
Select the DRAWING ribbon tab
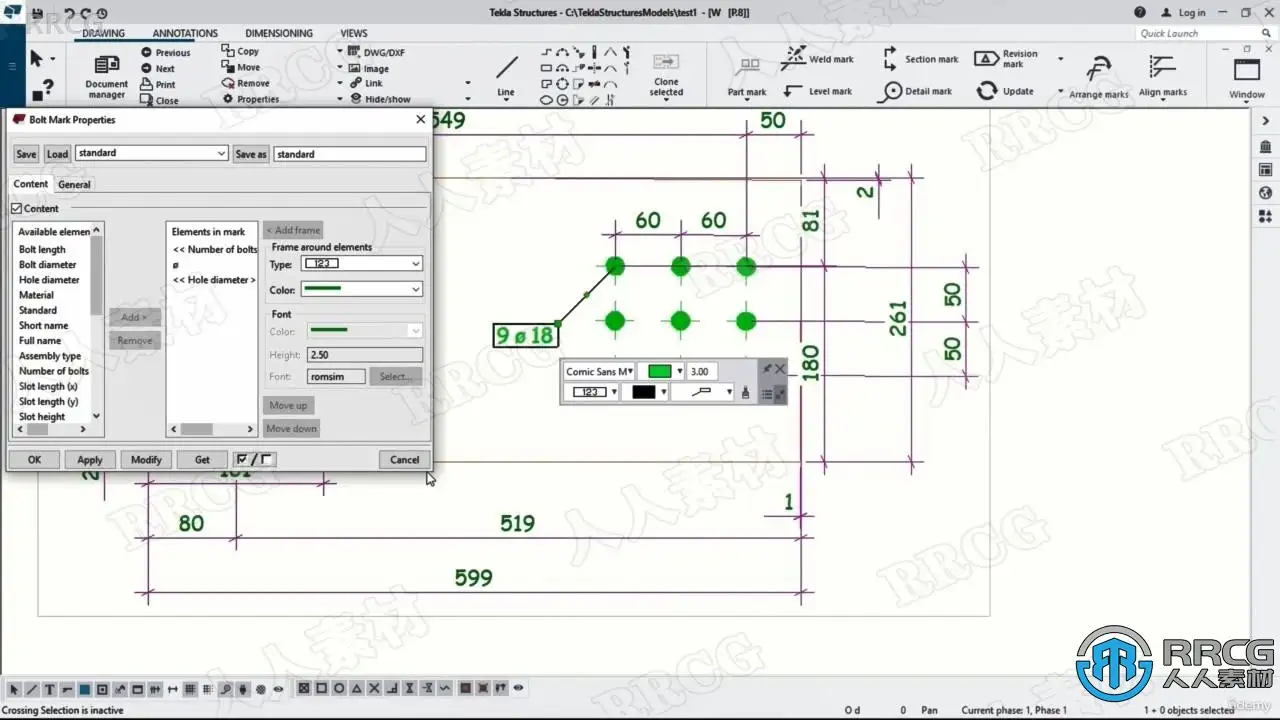tap(104, 33)
